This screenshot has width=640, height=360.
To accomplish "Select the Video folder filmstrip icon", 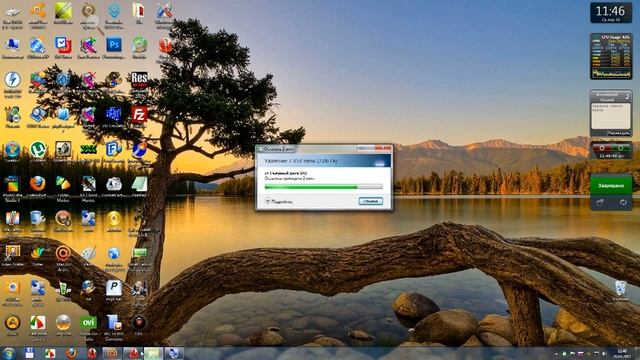I will (x=12, y=253).
